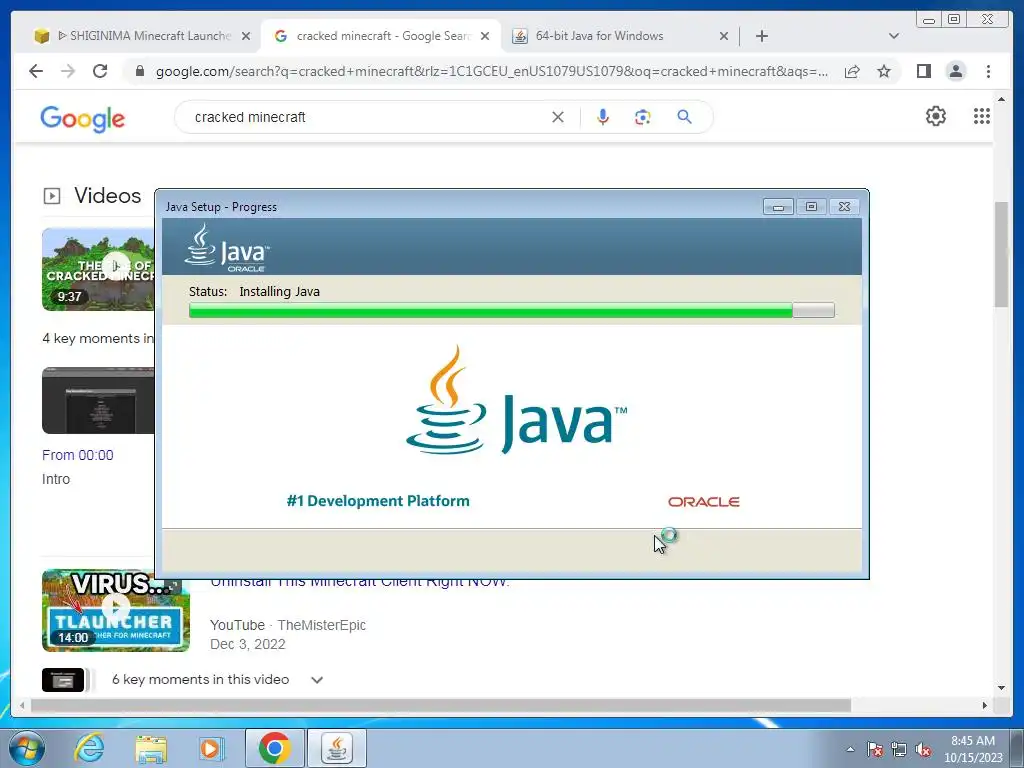Select the cracked minecraft Google Search tab
1024x768 pixels.
tap(381, 36)
